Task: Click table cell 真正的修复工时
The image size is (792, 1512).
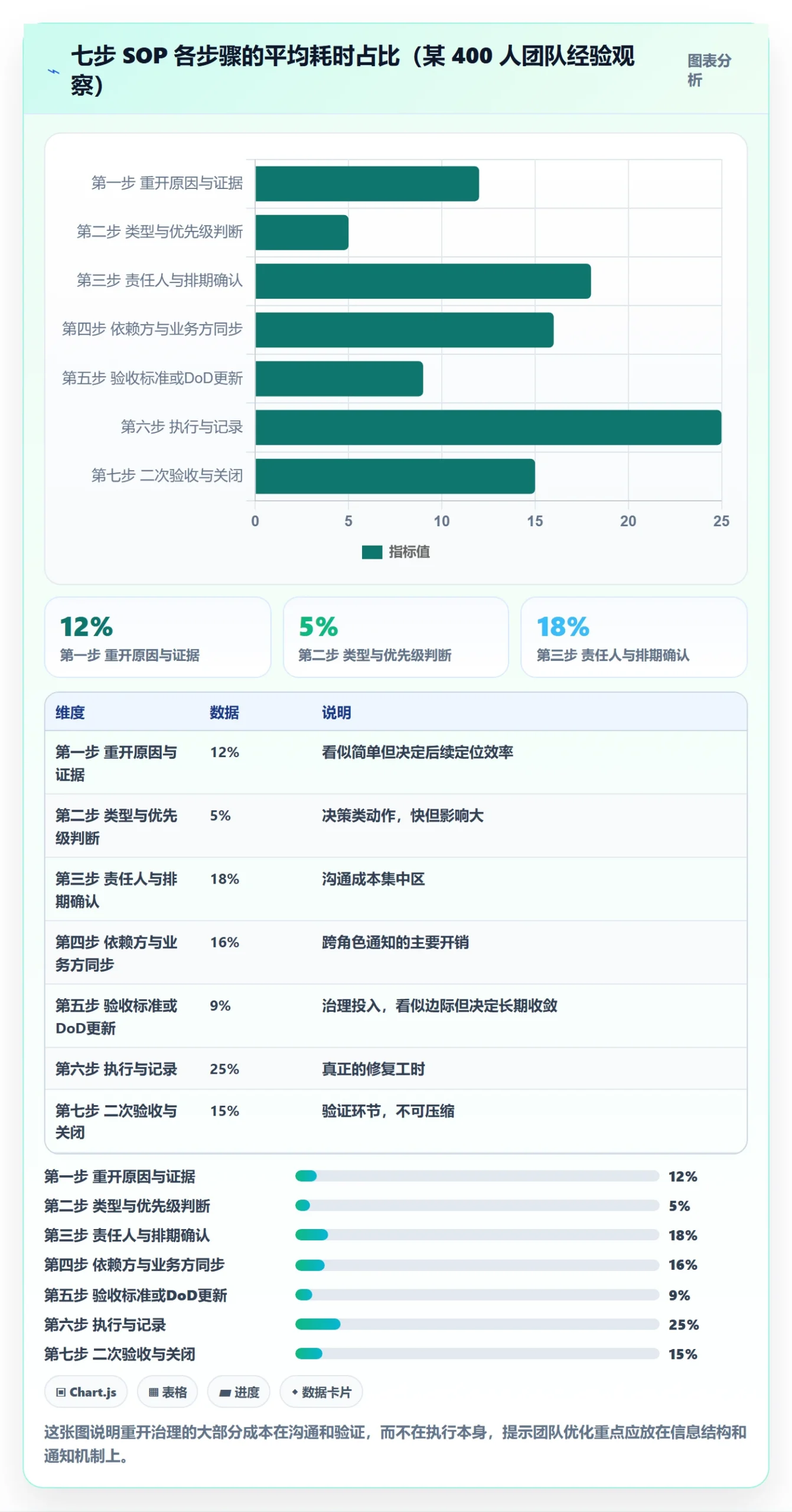Action: [373, 1068]
